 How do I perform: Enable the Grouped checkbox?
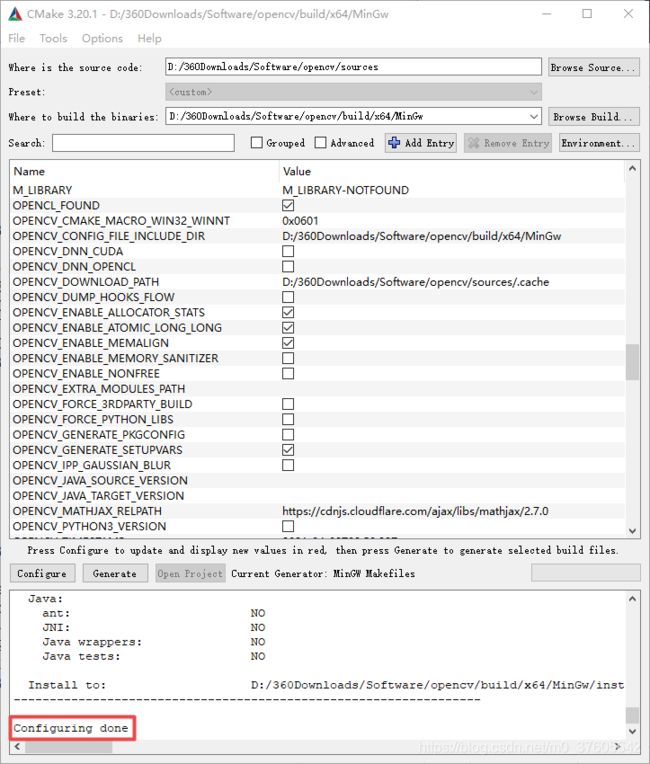[x=256, y=142]
